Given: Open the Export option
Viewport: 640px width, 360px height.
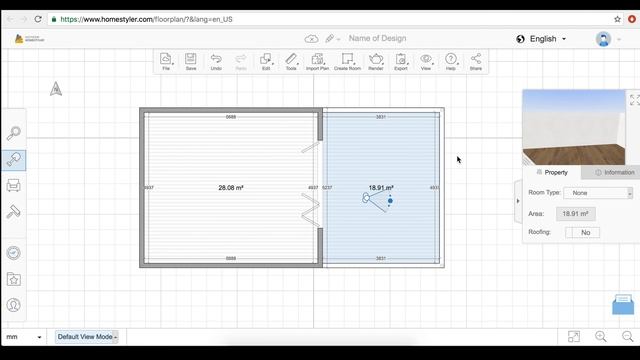Looking at the screenshot, I should [x=401, y=62].
